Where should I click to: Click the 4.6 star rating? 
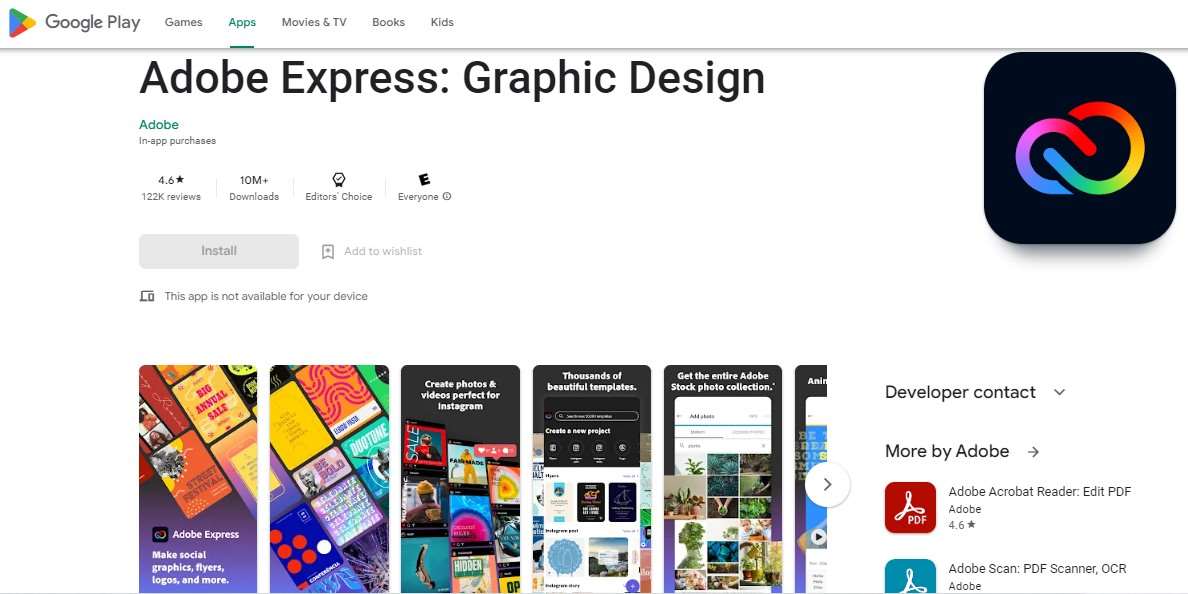171,180
